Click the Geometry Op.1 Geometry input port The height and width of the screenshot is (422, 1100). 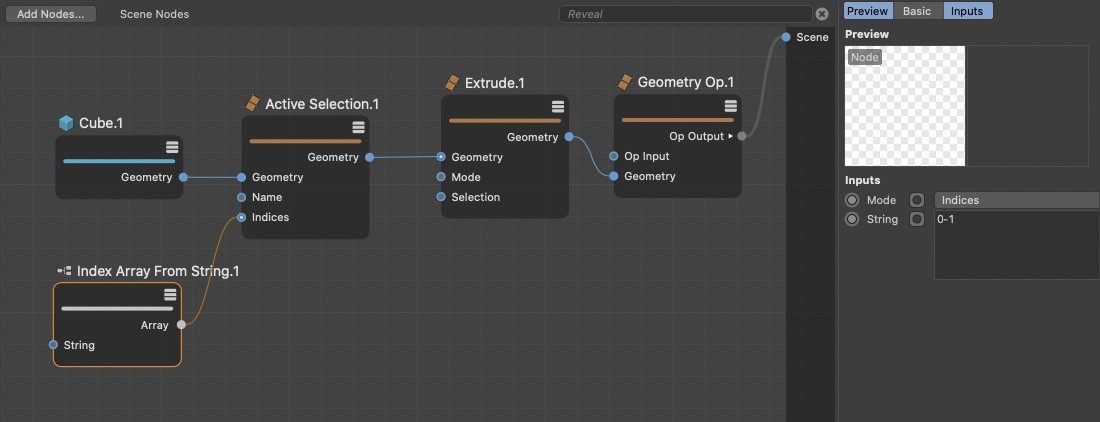(x=614, y=176)
